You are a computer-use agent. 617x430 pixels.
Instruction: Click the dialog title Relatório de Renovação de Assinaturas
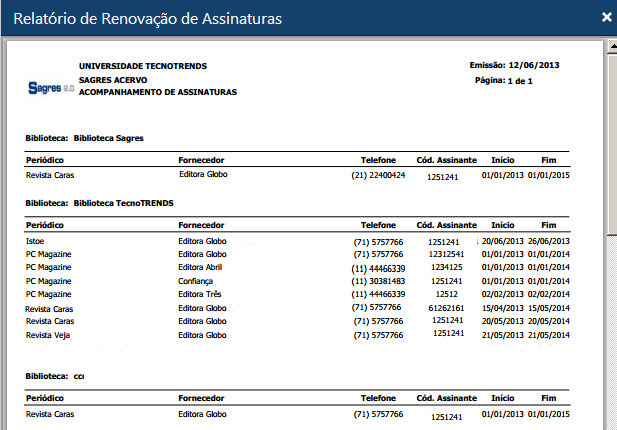[146, 18]
